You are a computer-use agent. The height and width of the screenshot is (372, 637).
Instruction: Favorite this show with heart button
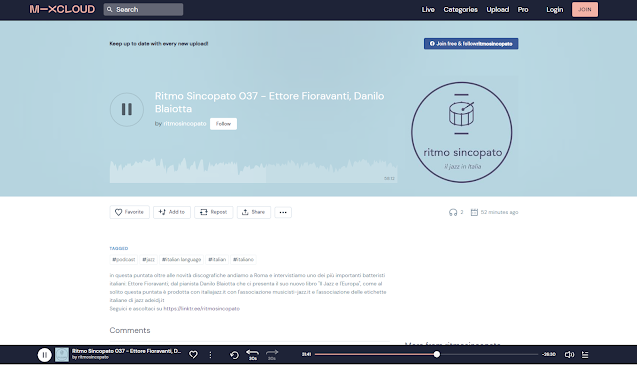129,212
